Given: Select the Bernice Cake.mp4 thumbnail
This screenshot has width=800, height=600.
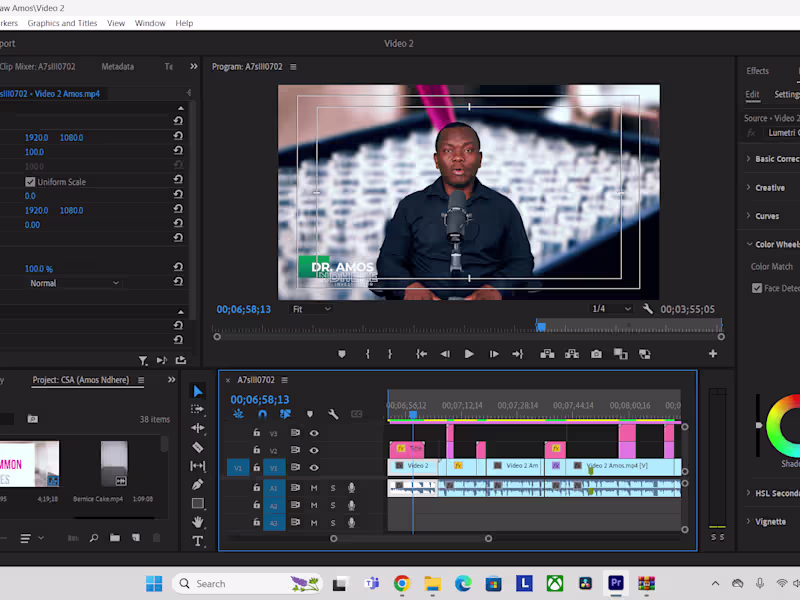Looking at the screenshot, I should 114,464.
